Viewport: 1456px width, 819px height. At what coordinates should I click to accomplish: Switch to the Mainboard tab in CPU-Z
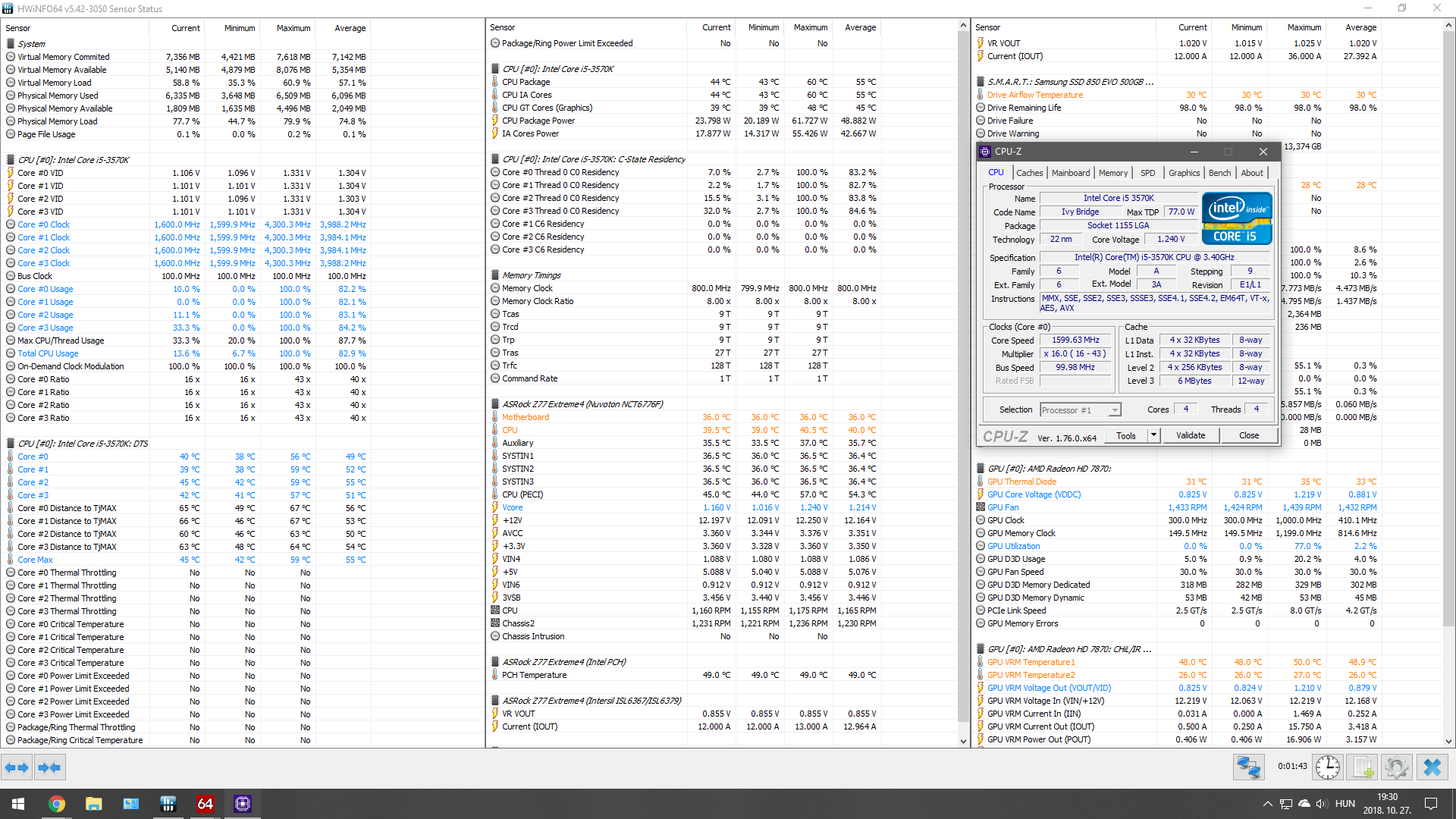tap(1070, 173)
